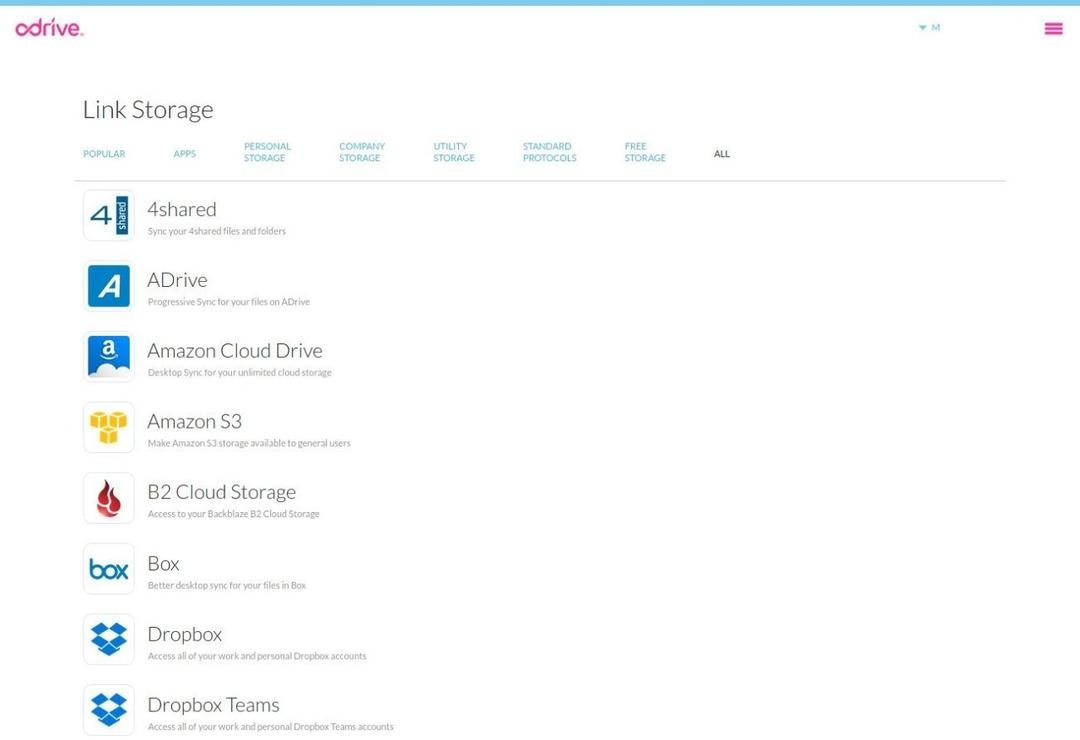Switch to the Personal Storage tab
The image size is (1080, 740).
click(x=267, y=152)
